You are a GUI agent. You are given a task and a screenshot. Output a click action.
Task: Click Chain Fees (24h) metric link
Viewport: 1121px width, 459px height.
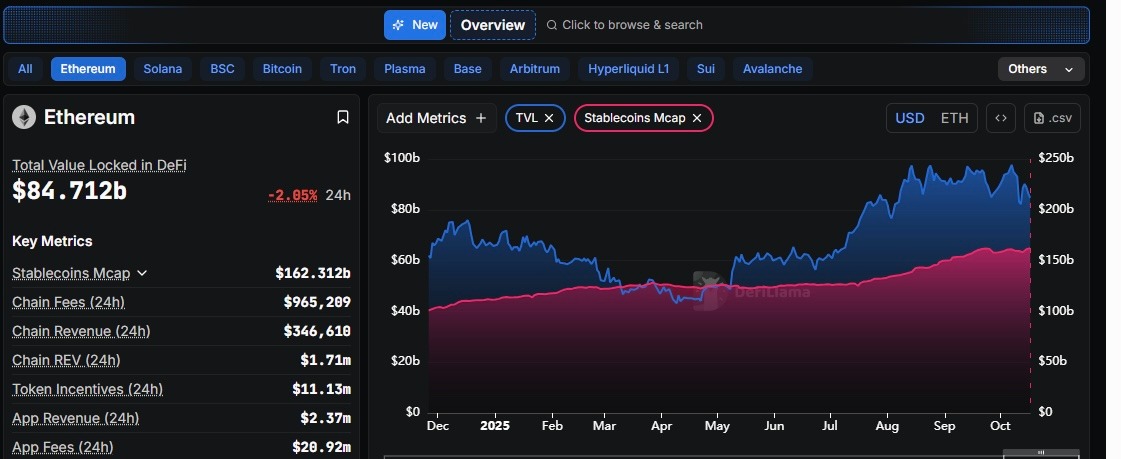pyautogui.click(x=68, y=302)
